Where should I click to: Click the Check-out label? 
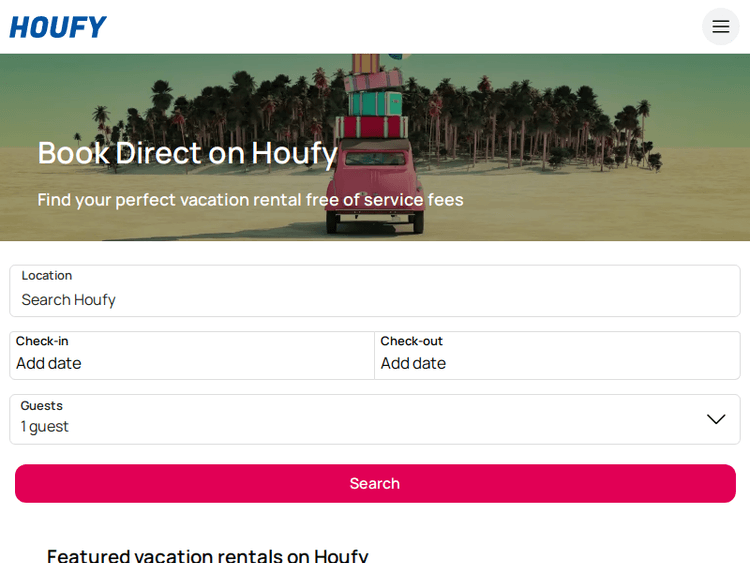point(411,341)
